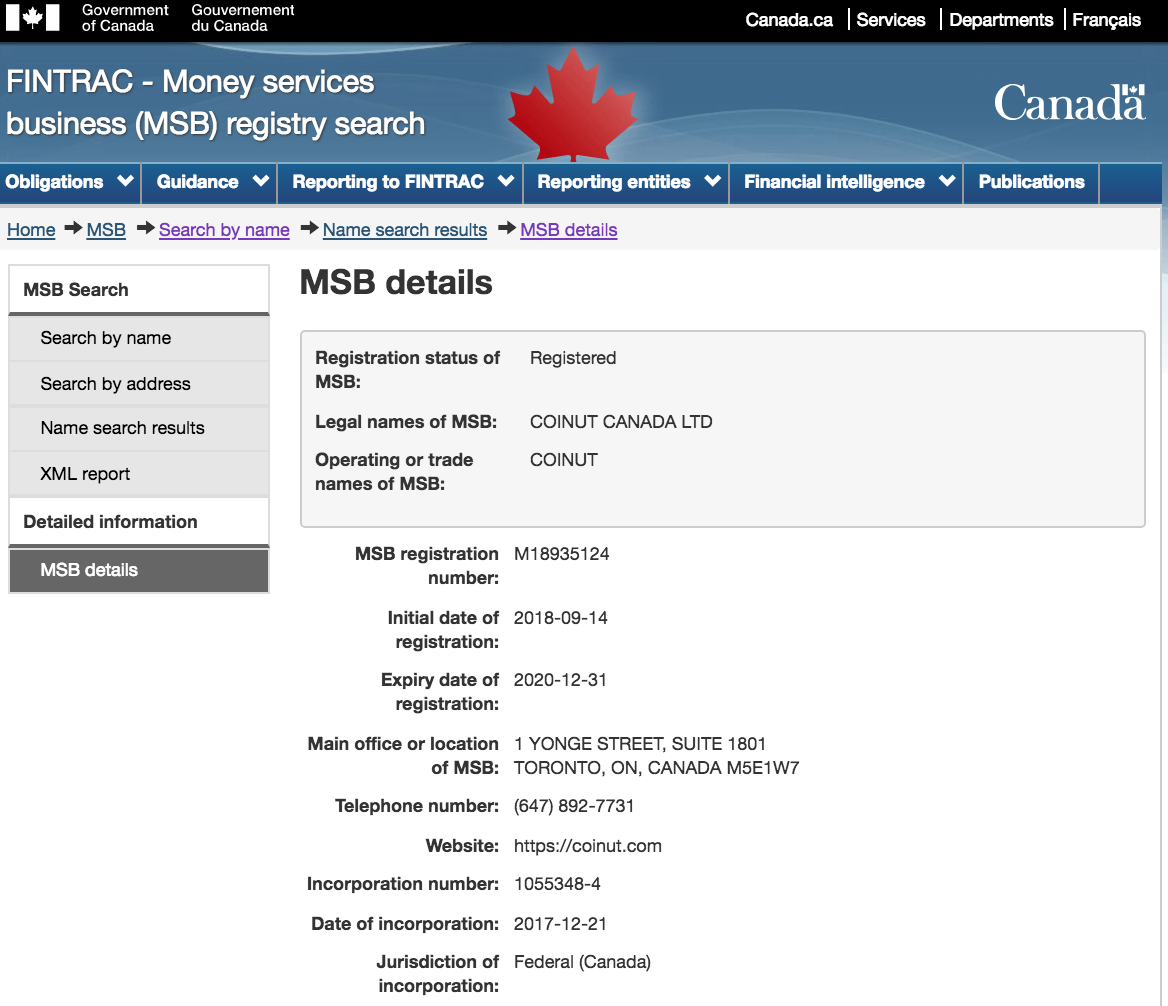
Task: Select Search by name in sidebar
Action: click(139, 338)
